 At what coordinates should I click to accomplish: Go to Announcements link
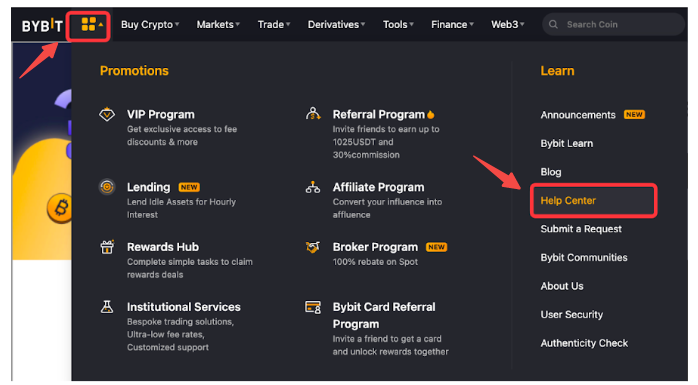tap(578, 115)
